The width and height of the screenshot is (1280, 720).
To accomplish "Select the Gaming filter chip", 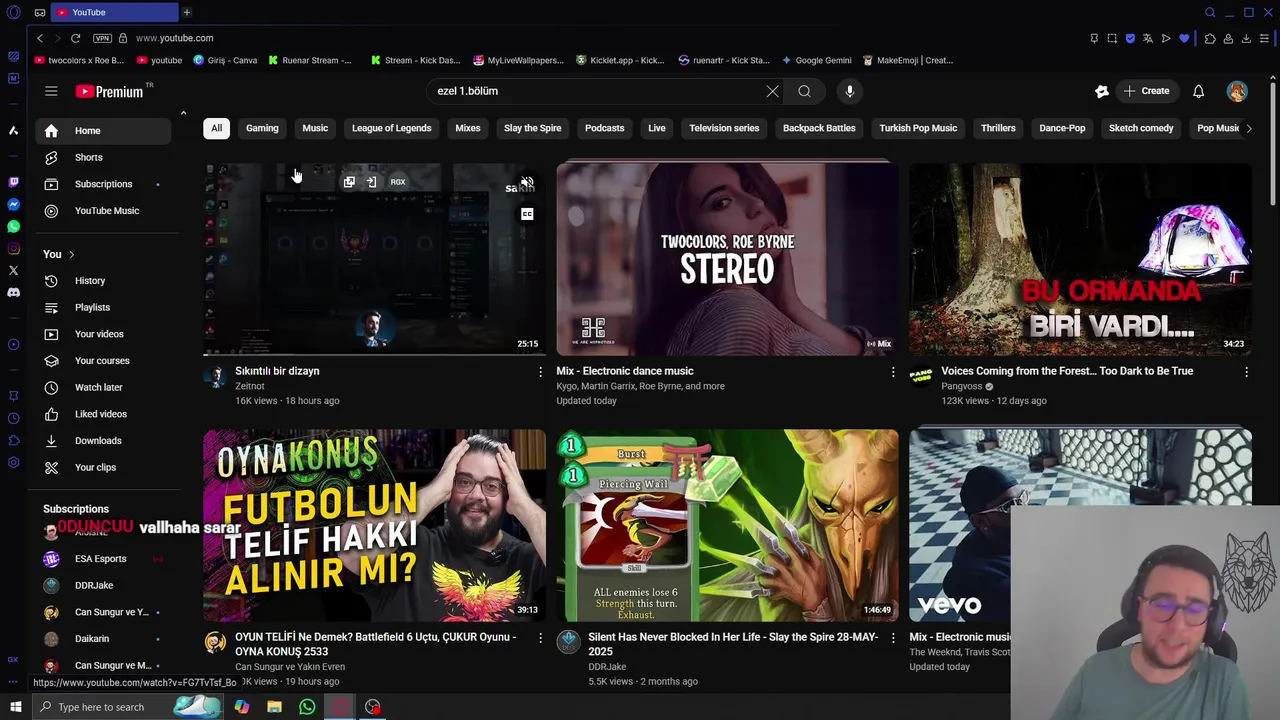I will click(x=262, y=128).
